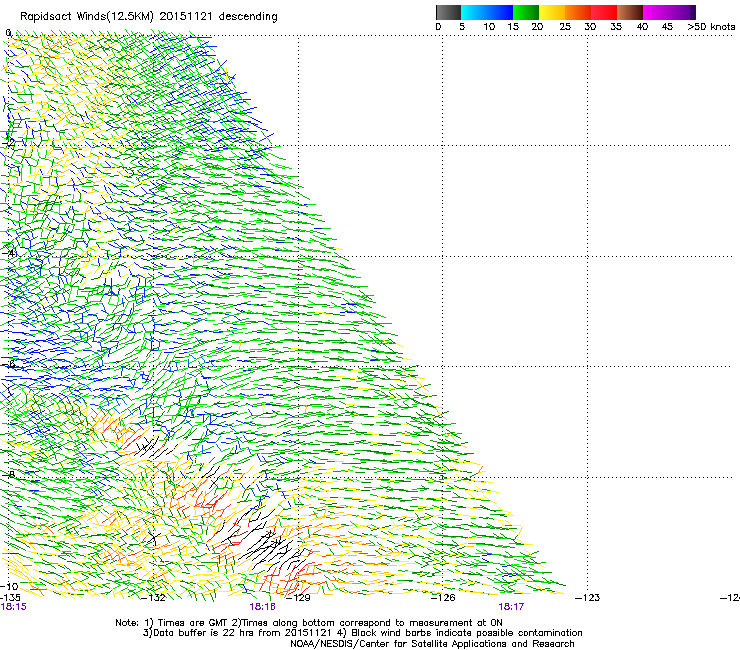Click the magenta 40-45 knots legend segment
This screenshot has width=740, height=650.
pos(656,12)
